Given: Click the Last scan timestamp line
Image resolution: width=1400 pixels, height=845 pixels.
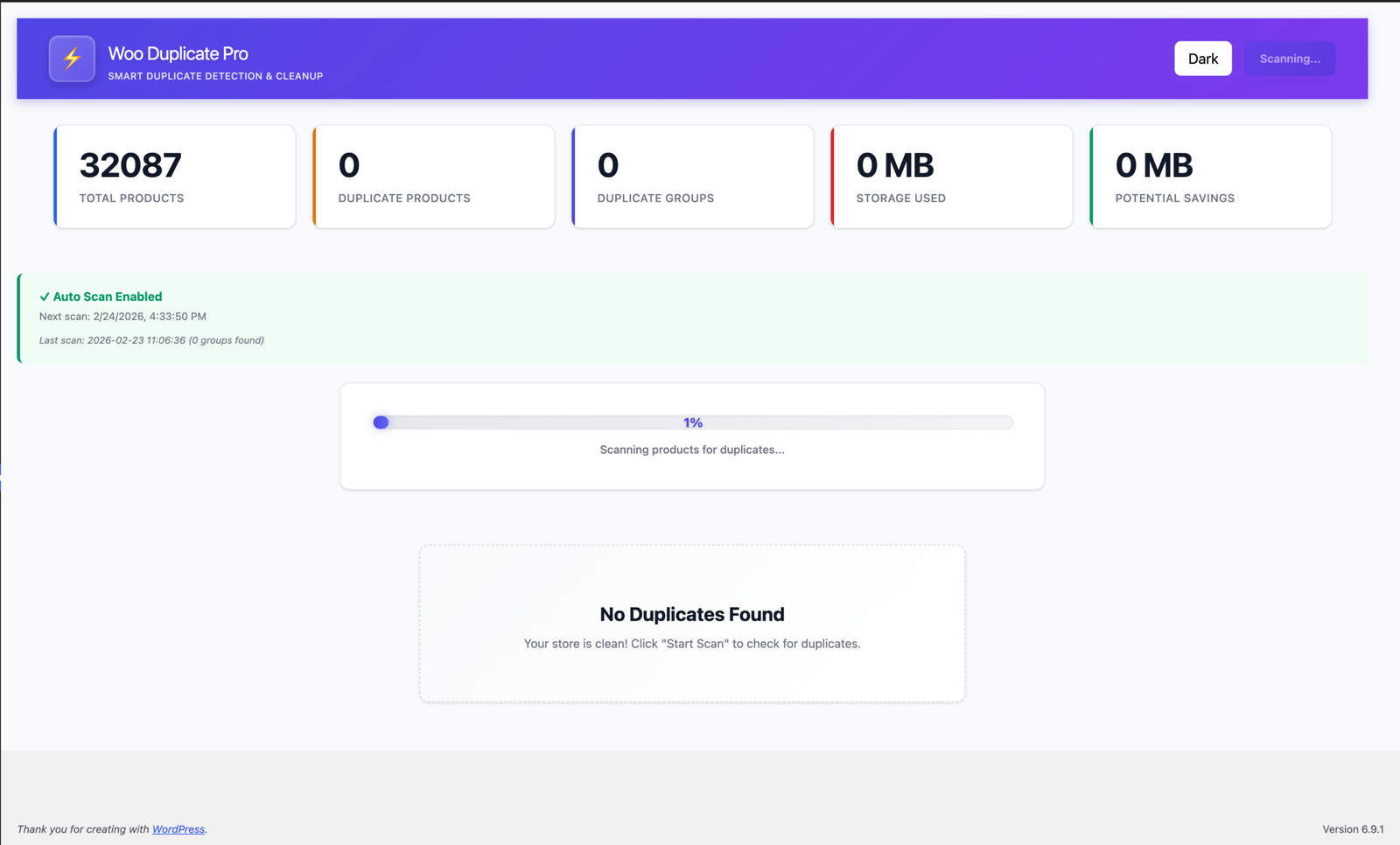Looking at the screenshot, I should tap(151, 340).
